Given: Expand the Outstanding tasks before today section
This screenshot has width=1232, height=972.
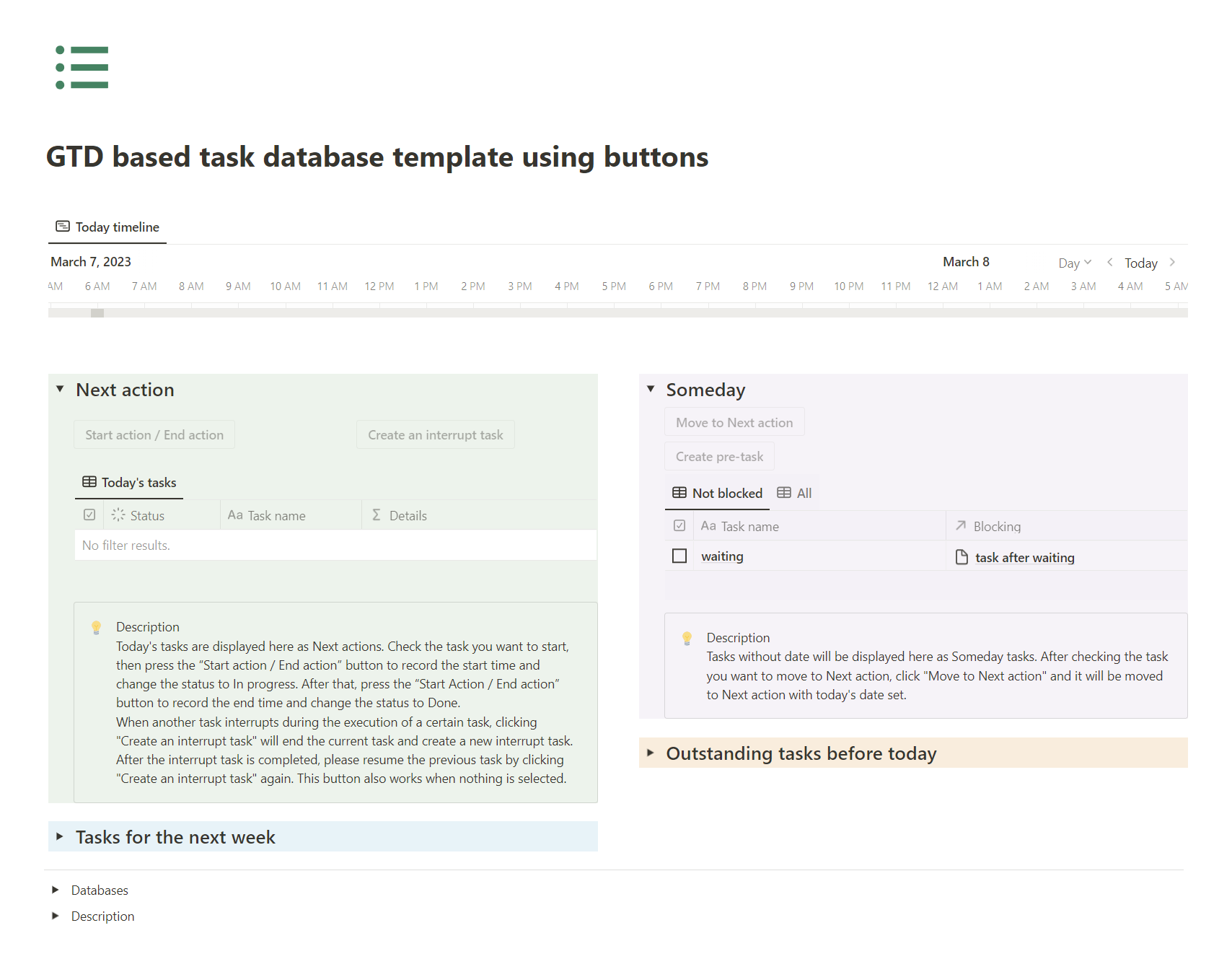Looking at the screenshot, I should click(x=651, y=753).
